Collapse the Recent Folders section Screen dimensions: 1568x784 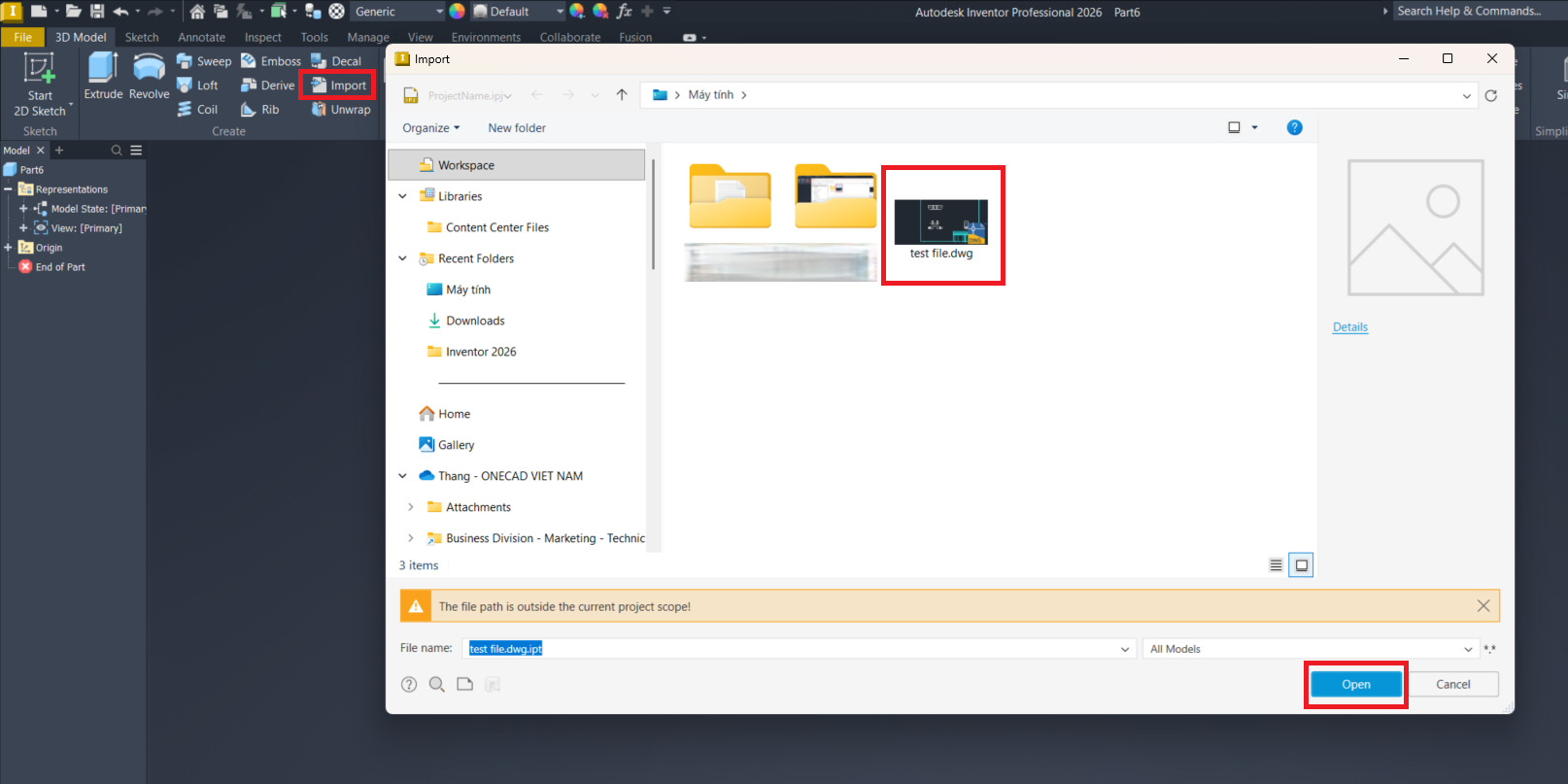coord(402,258)
